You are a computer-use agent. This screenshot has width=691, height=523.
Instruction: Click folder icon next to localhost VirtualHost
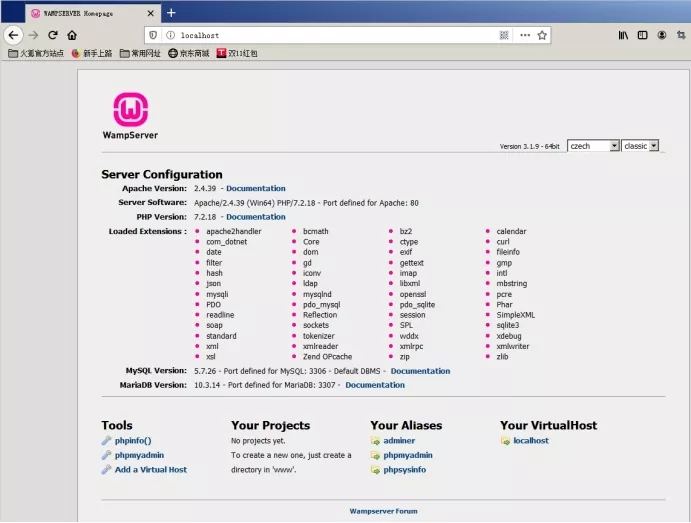pyautogui.click(x=505, y=441)
